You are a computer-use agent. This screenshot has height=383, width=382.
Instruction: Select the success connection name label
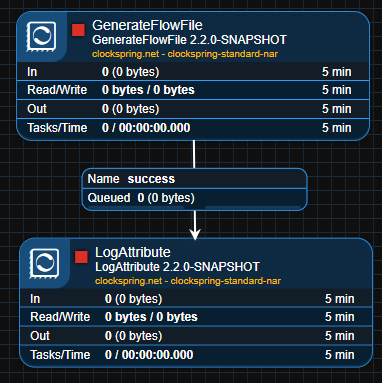151,179
